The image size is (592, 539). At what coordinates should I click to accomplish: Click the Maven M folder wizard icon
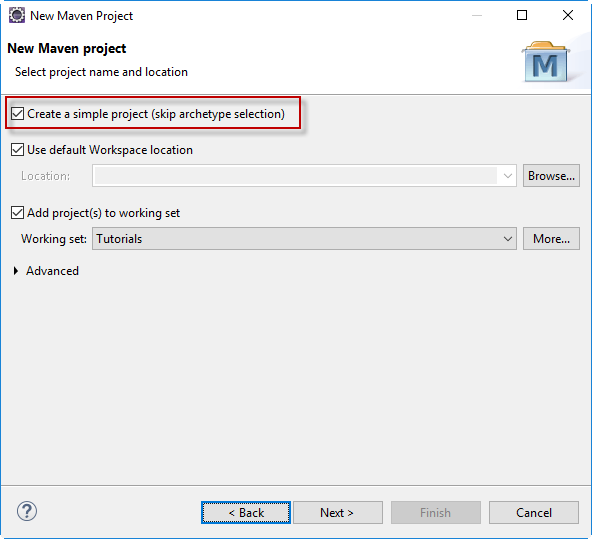point(546,62)
